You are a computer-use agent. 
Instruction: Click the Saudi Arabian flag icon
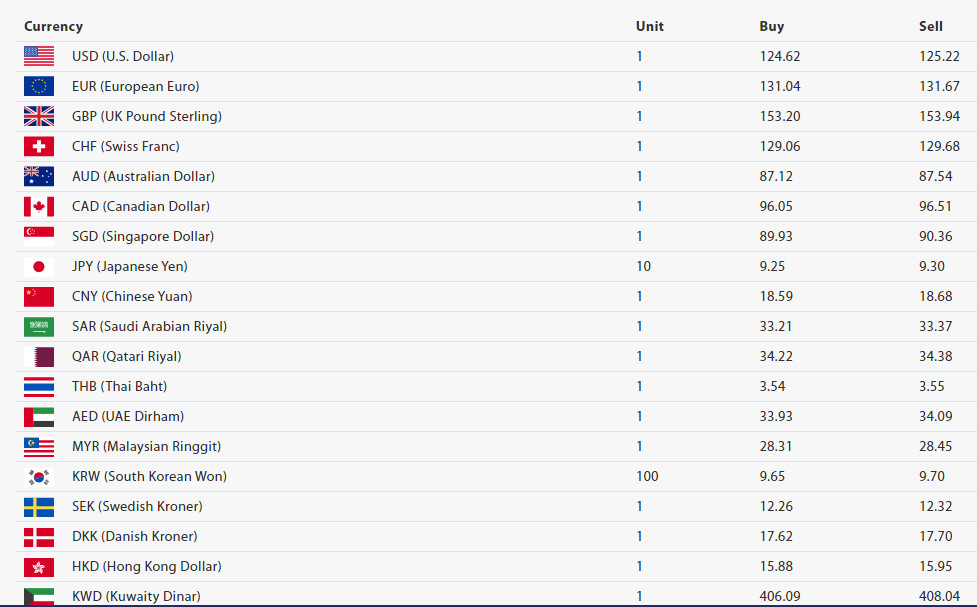39,327
